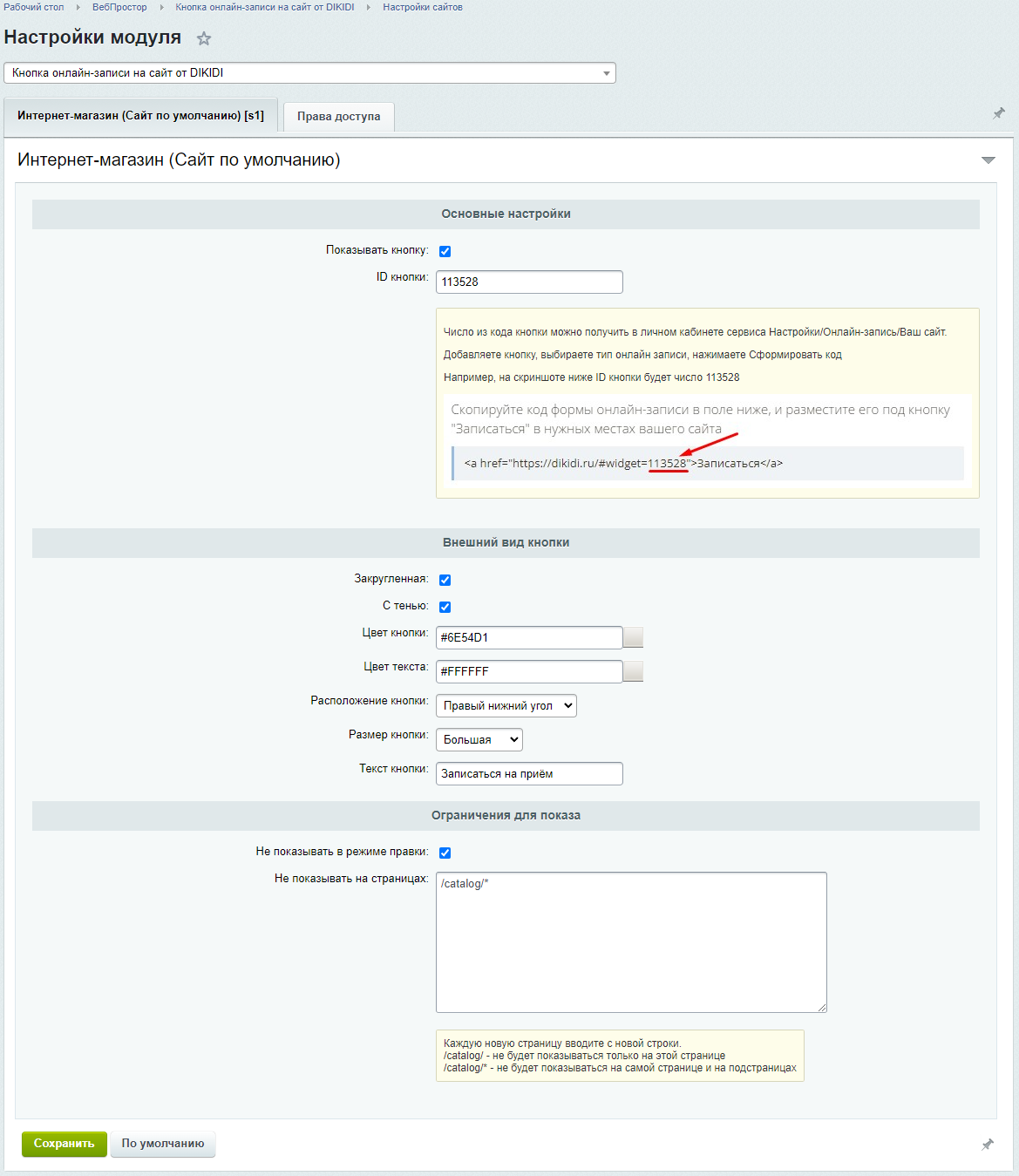Screen dimensions: 1019x1176
Task: Open color picker swatch for Цвет текста
Action: [634, 671]
